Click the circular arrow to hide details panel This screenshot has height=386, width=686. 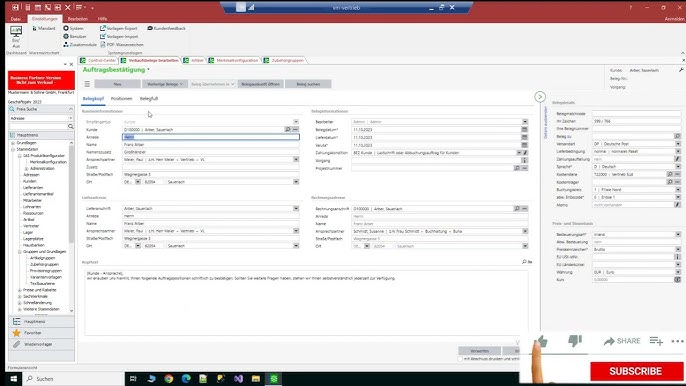click(540, 97)
